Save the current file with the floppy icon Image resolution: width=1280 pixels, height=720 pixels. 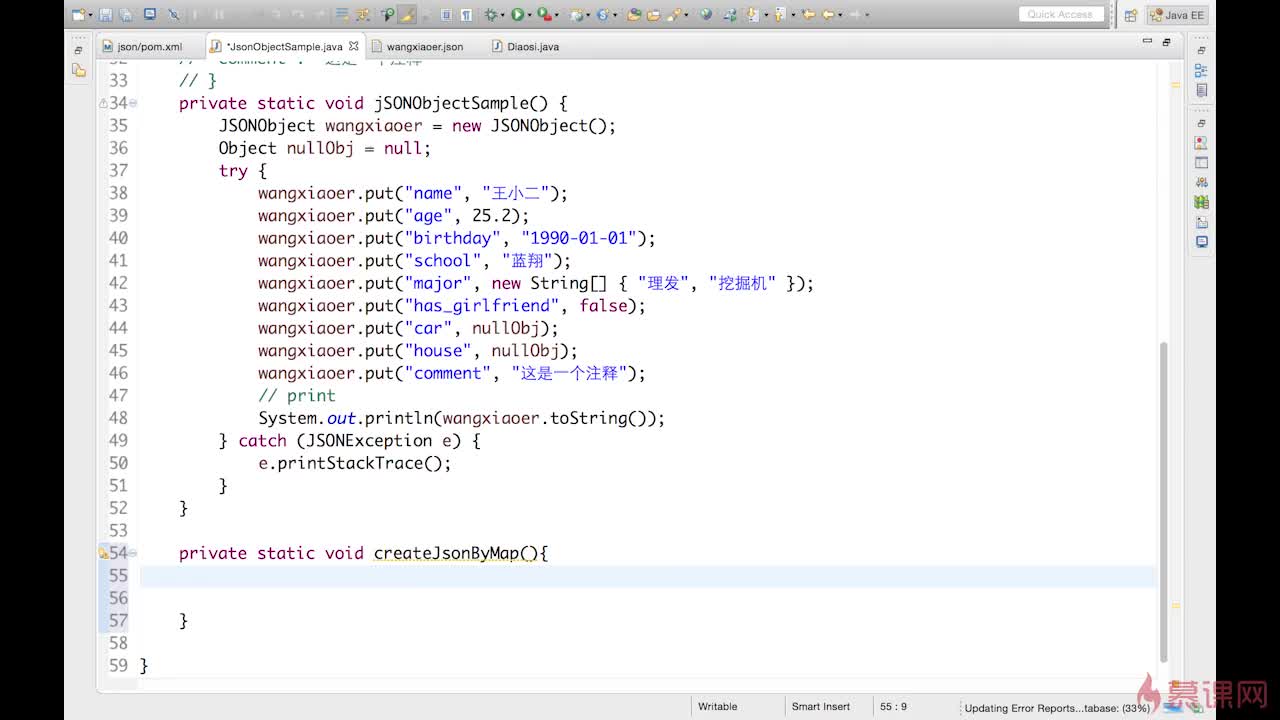(105, 15)
